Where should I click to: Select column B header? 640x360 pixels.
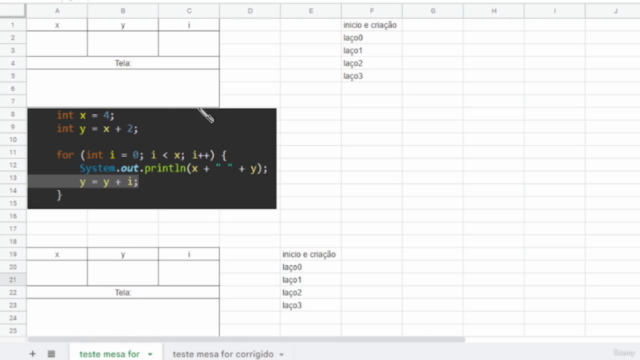pyautogui.click(x=123, y=11)
